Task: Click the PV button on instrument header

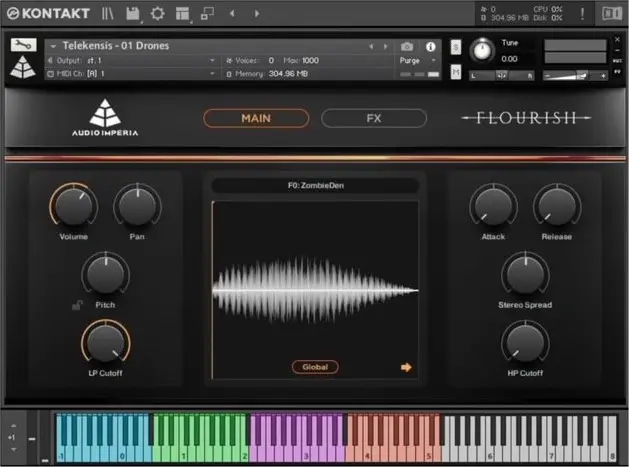Action: pos(617,72)
